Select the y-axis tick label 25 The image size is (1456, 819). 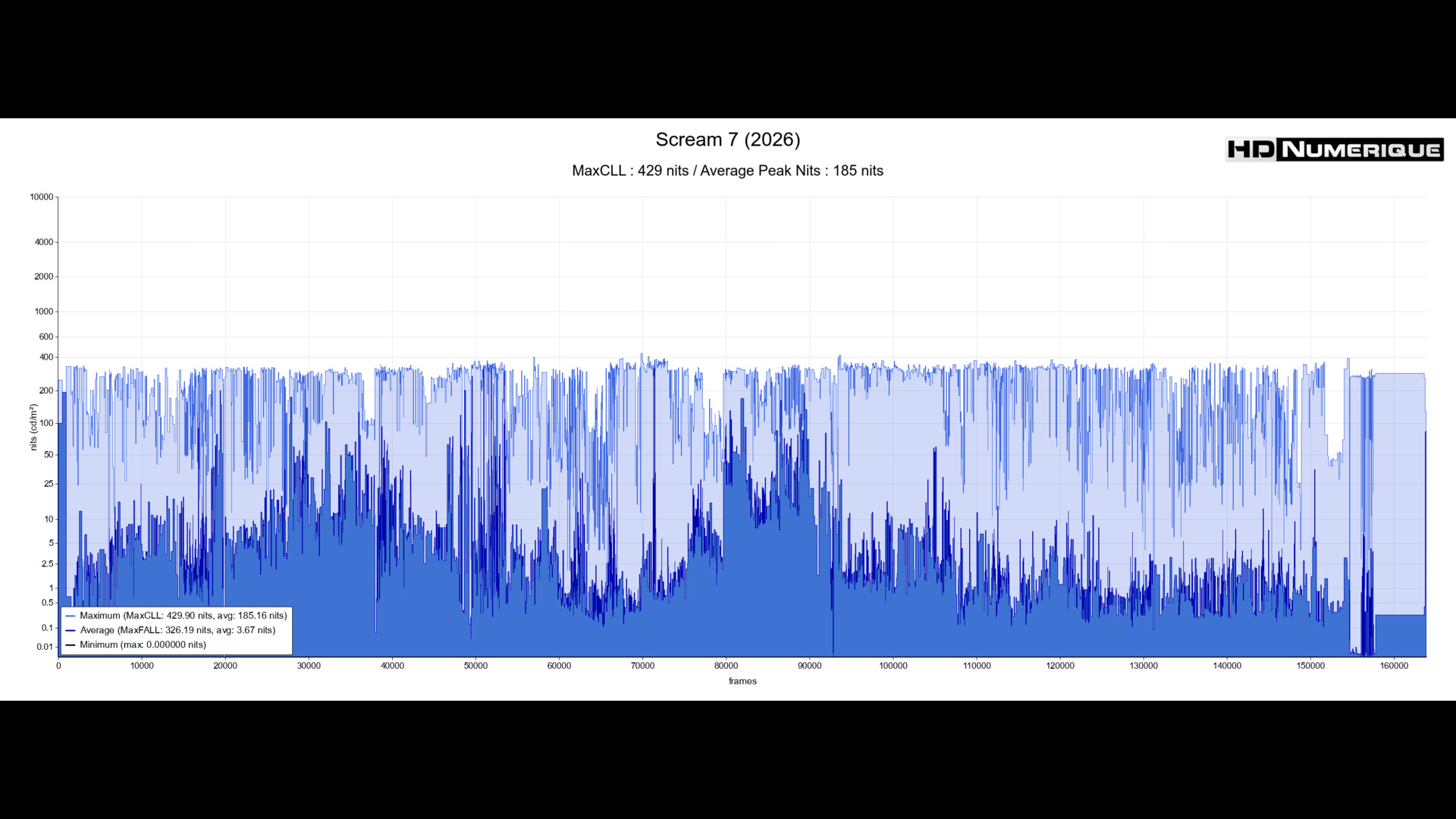click(49, 484)
